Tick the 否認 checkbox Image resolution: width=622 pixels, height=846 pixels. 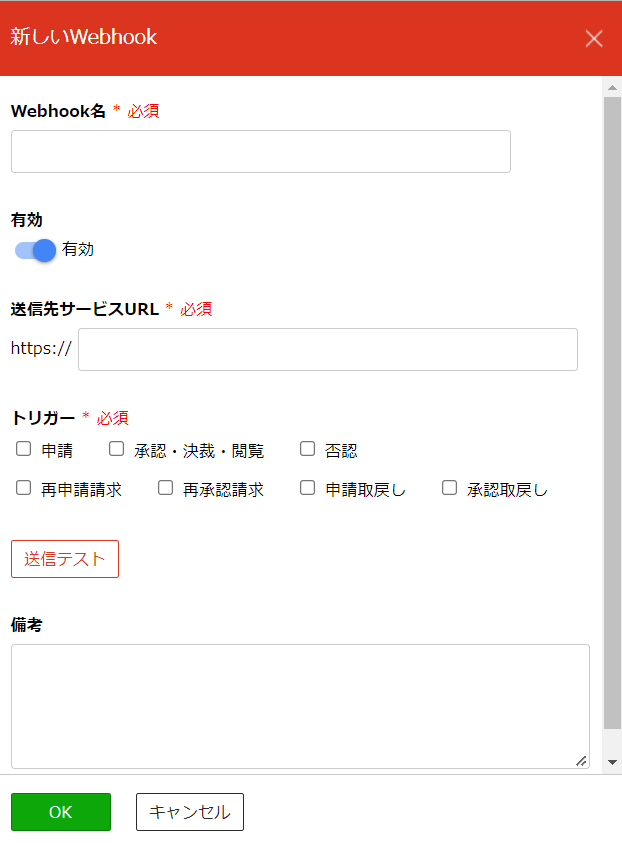click(x=307, y=449)
